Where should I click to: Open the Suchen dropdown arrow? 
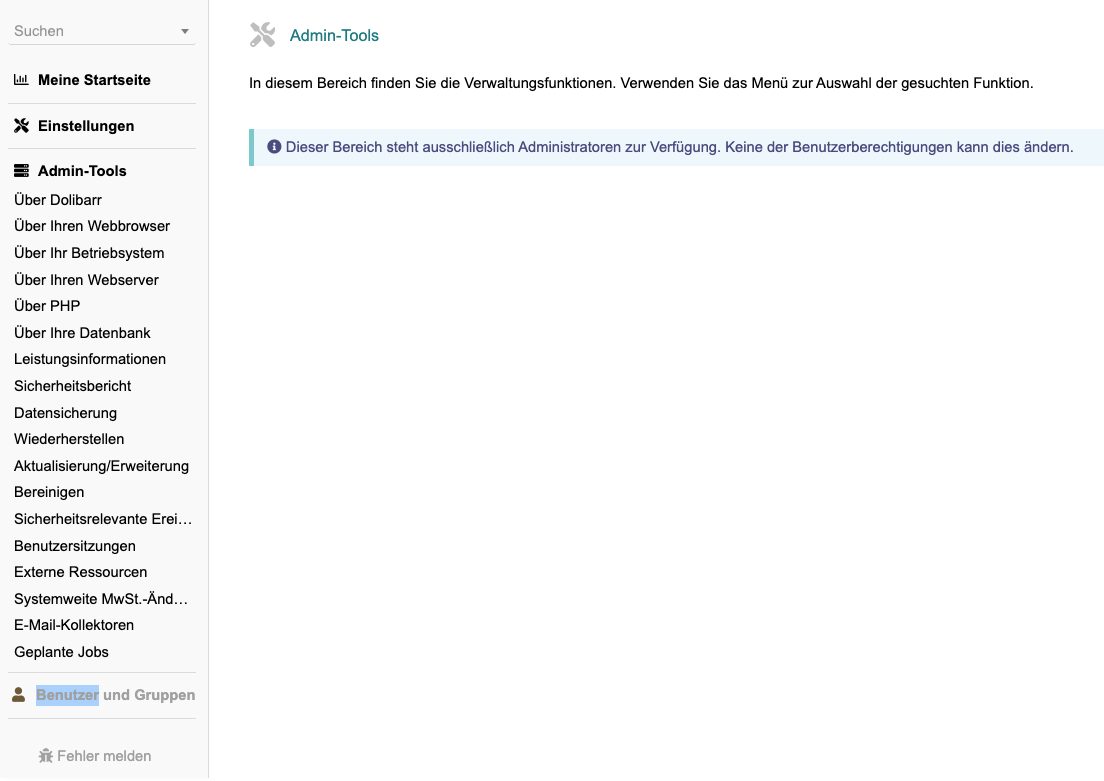pyautogui.click(x=184, y=31)
